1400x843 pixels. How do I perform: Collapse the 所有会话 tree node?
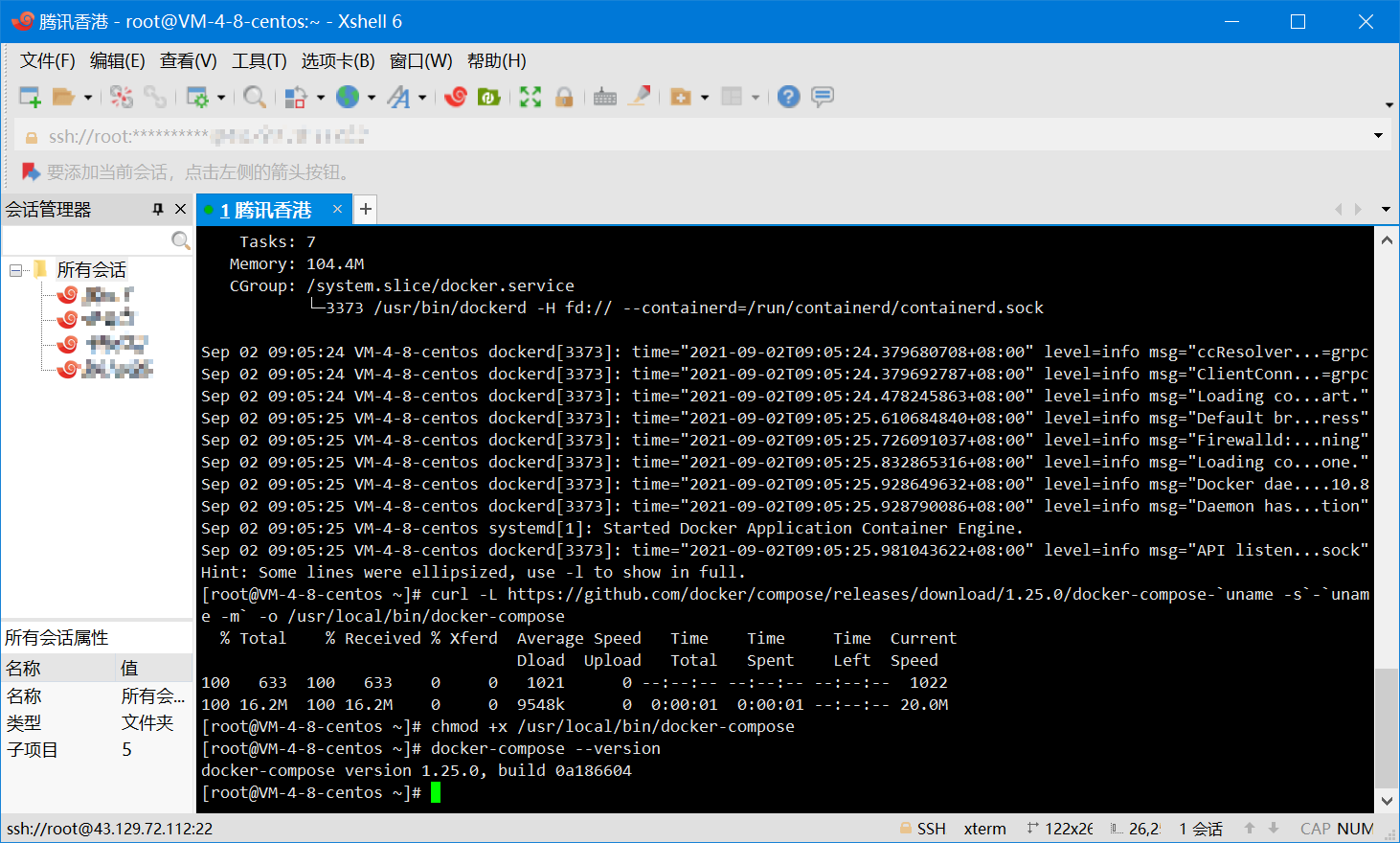(15, 270)
